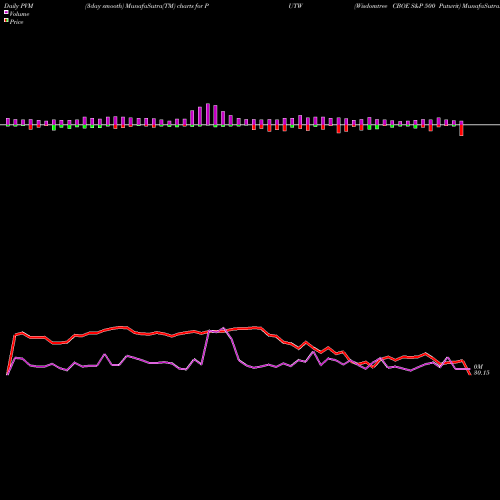
Task: Click the 'UTW' ticker text
Action: [296, 6]
